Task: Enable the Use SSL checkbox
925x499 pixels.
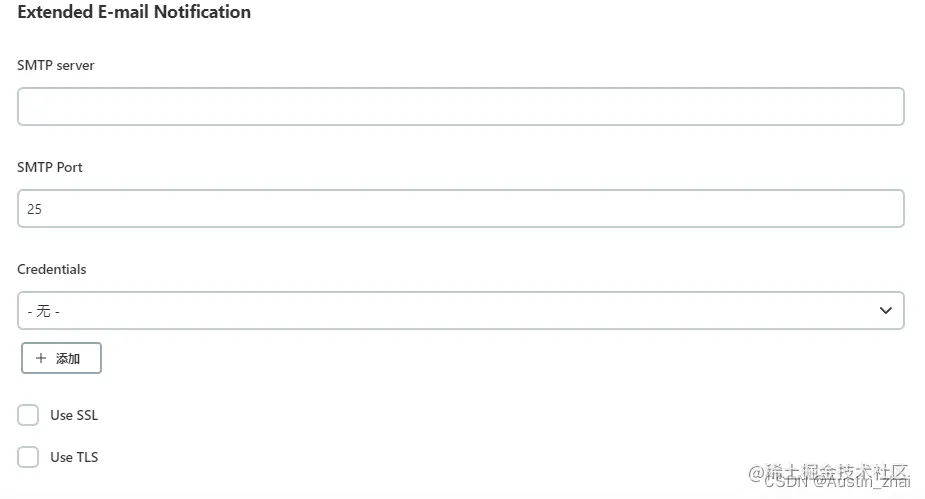Action: tap(28, 415)
